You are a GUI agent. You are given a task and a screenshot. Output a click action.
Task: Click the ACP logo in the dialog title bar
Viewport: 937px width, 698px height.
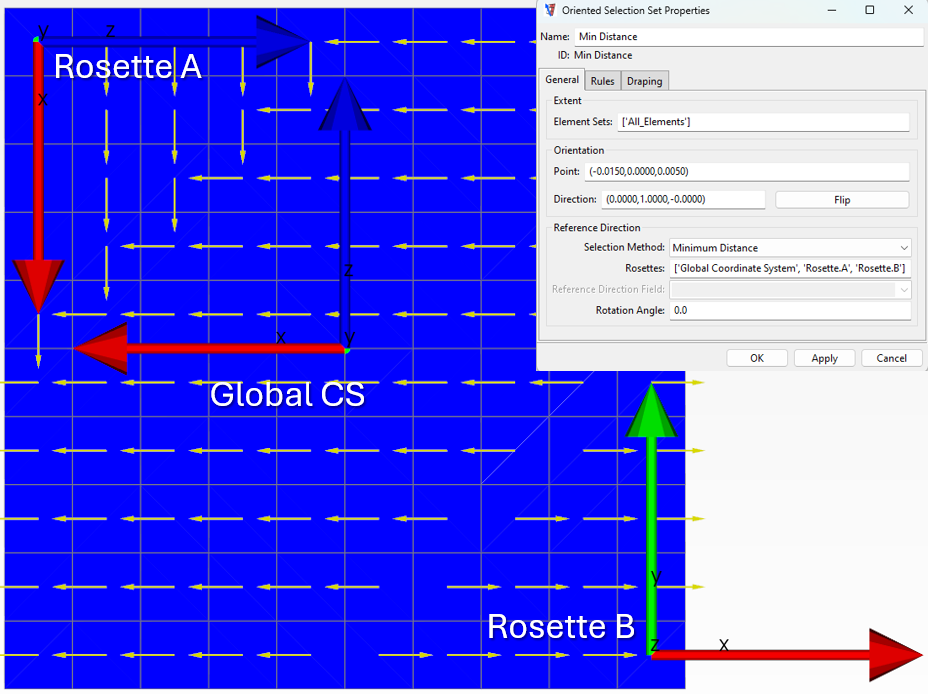(x=549, y=10)
